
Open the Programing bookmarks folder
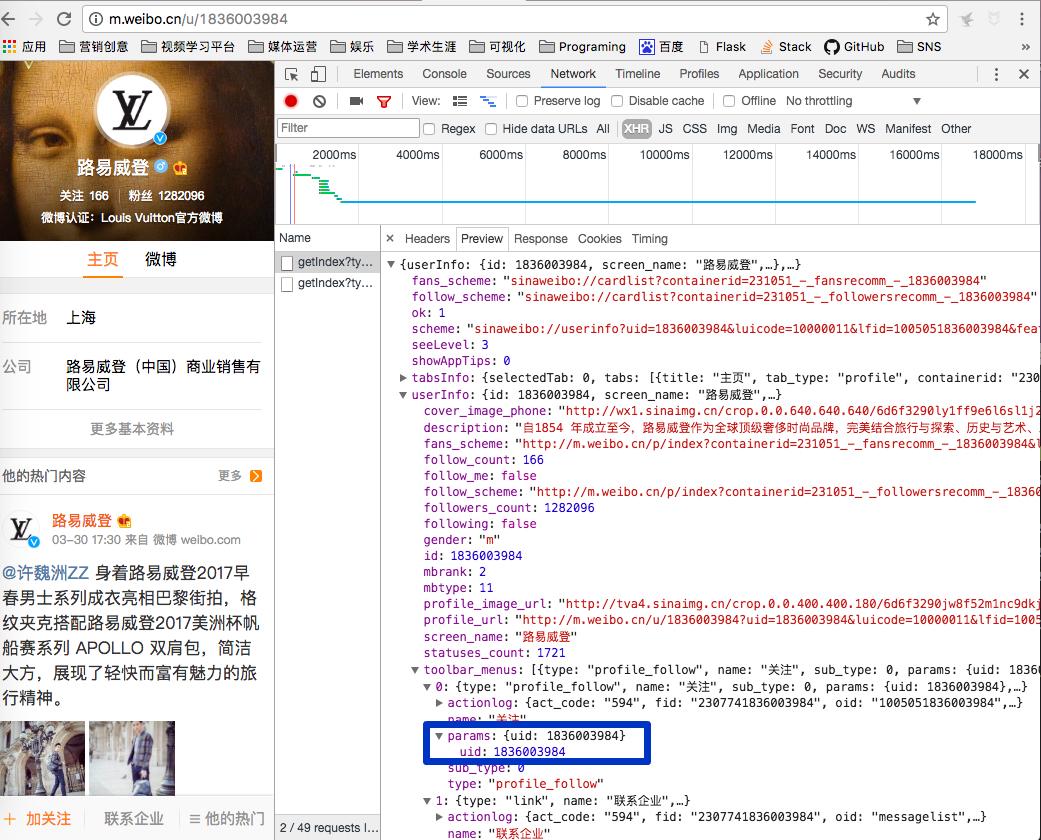(x=582, y=46)
